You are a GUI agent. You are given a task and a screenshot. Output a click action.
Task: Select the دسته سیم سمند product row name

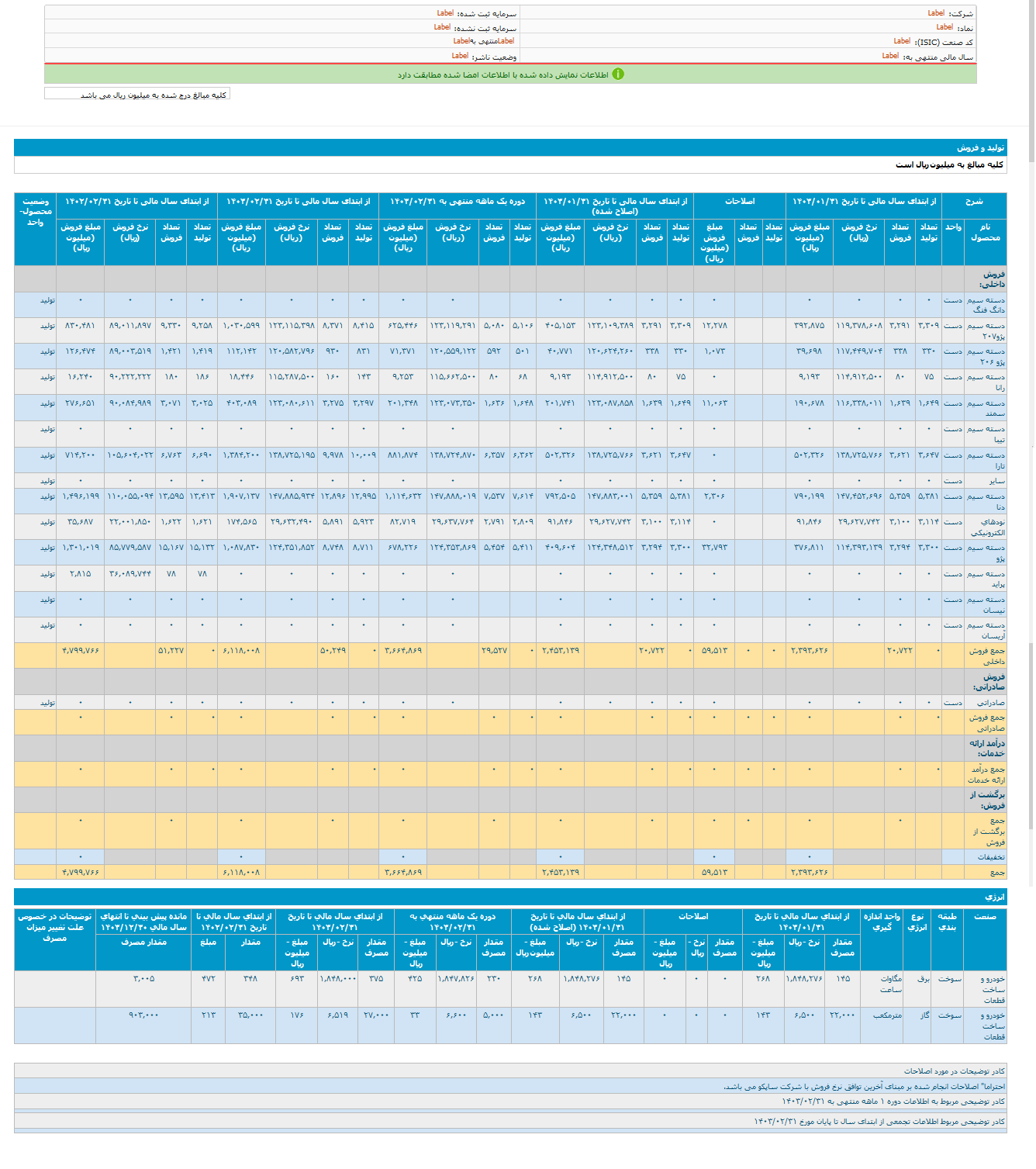986,408
